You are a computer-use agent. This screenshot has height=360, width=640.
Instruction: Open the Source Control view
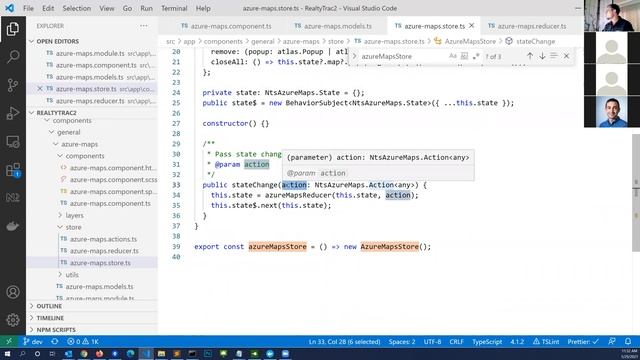click(x=13, y=85)
